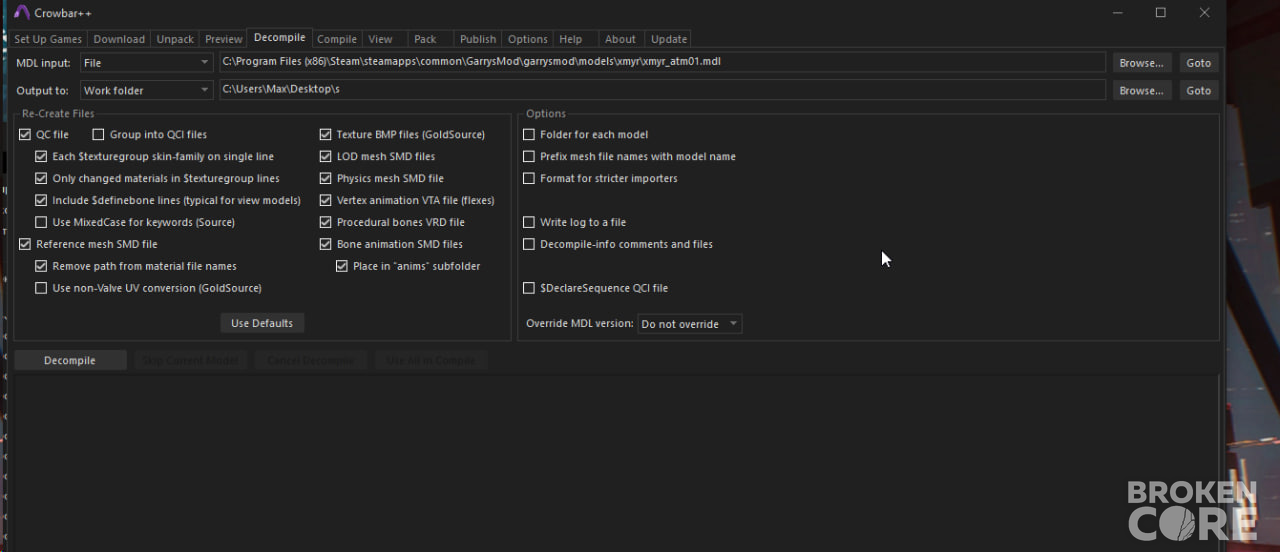Enable Decompile-info comments and files
Viewport: 1280px width, 552px height.
pyautogui.click(x=529, y=244)
